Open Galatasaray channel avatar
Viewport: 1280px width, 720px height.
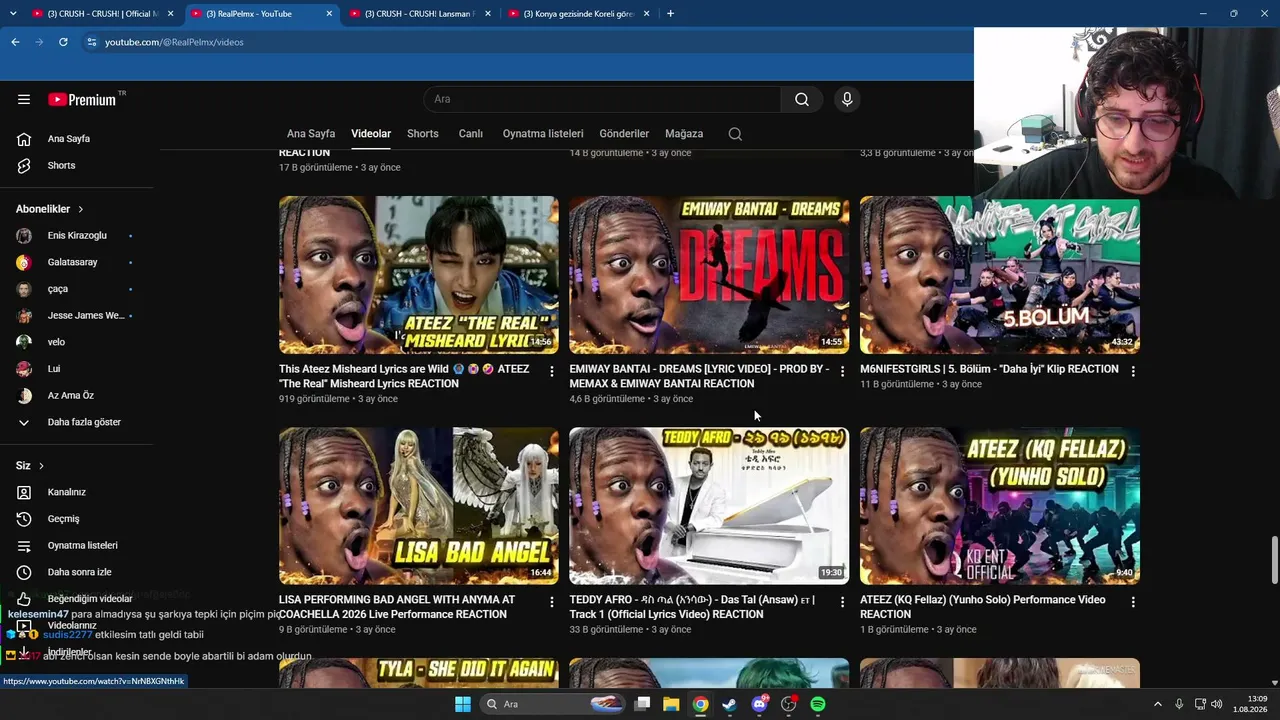click(24, 262)
